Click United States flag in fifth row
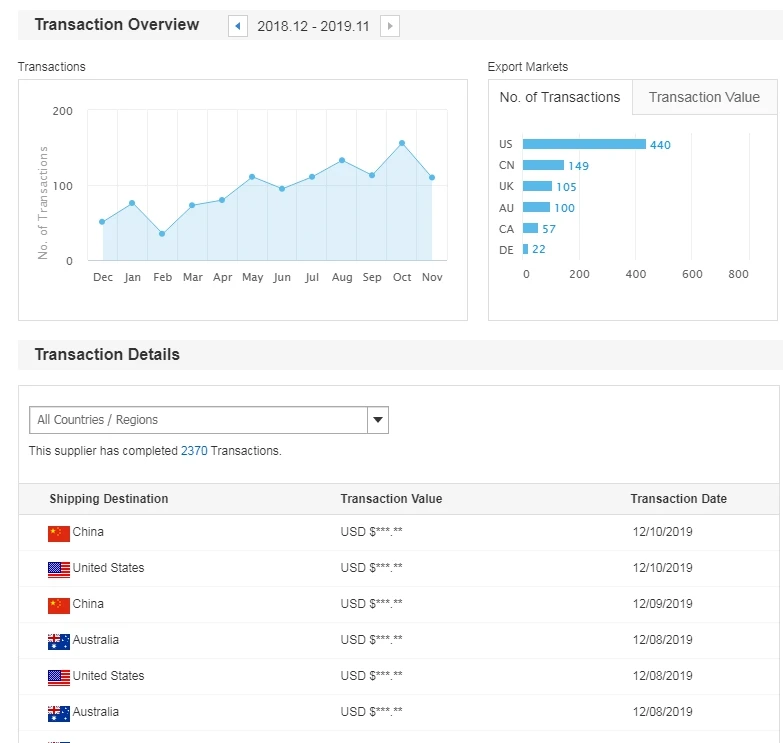783x743 pixels. (59, 677)
